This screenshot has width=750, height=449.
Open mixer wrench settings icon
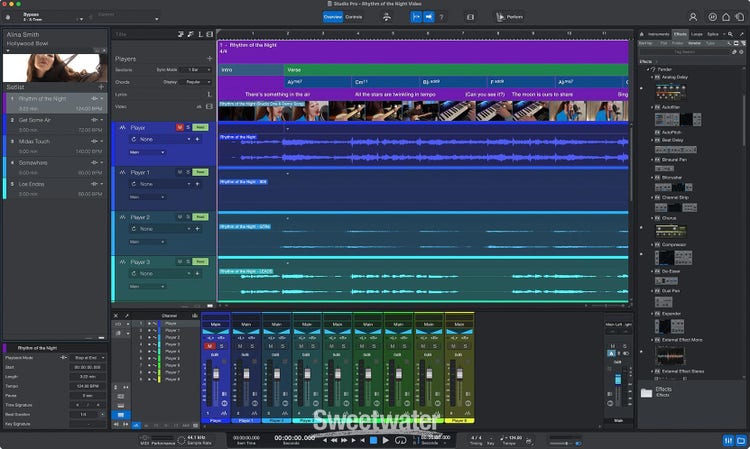[126, 316]
